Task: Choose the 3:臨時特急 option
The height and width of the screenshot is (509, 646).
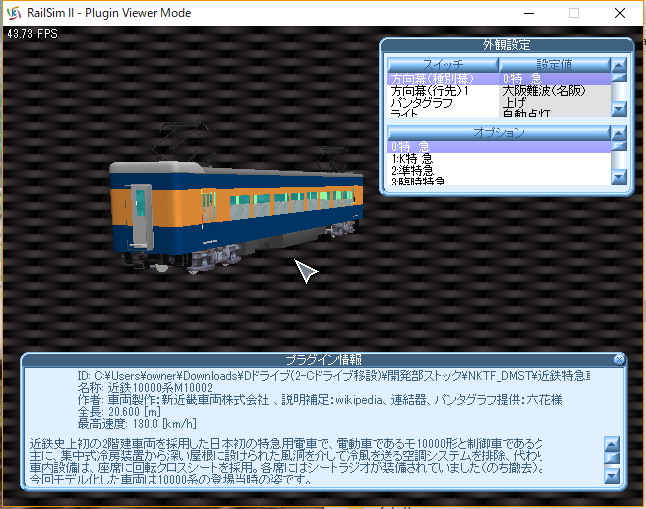Action: (499, 181)
